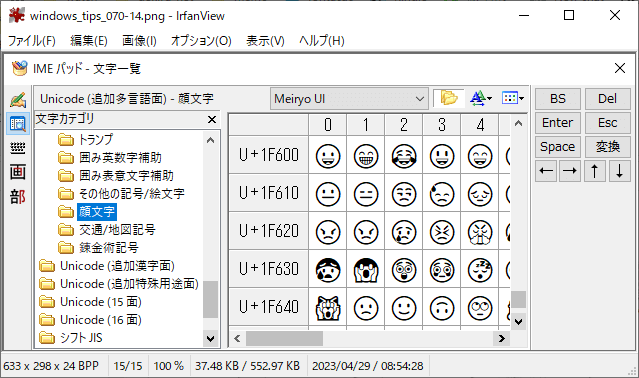639x378 pixels.
Task: Select the tears of joy emoji U+1F602
Action: (404, 156)
